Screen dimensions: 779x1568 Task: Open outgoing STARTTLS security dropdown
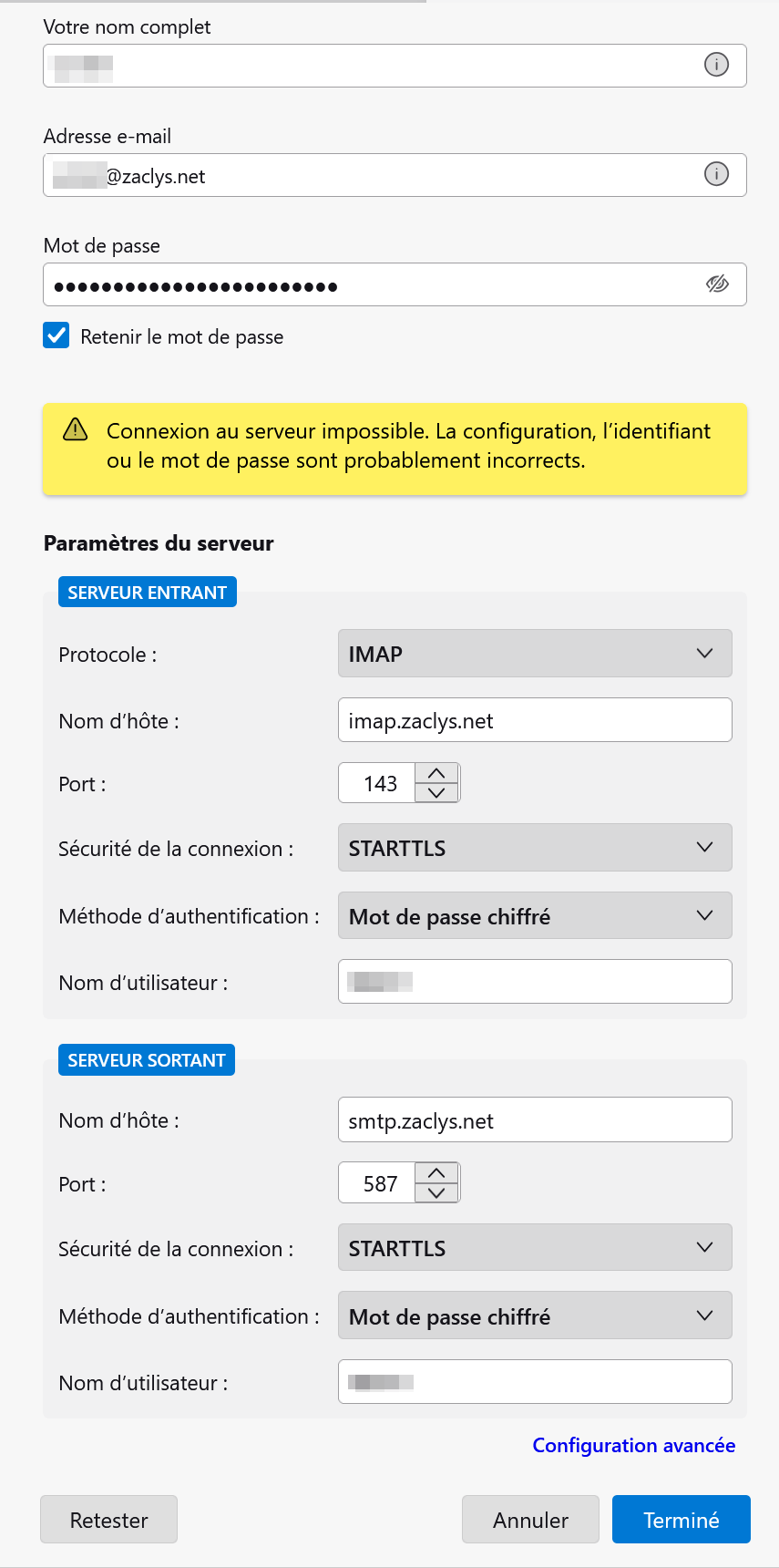pos(535,1248)
